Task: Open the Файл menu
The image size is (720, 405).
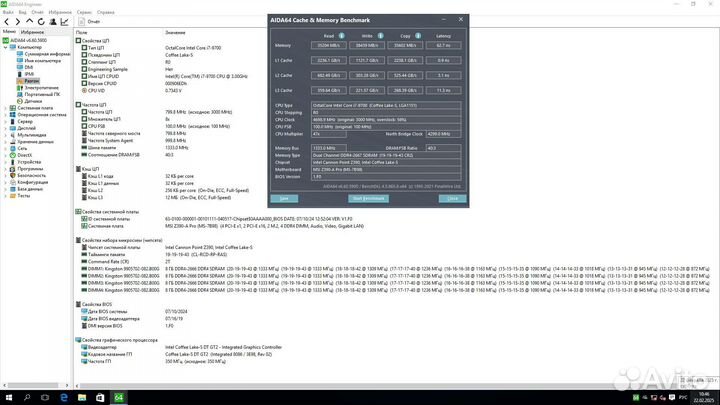Action: [x=8, y=12]
